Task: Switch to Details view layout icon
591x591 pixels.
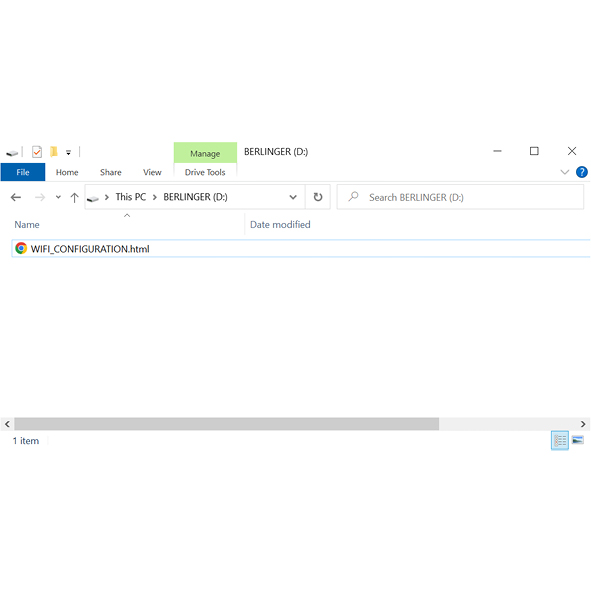Action: [x=560, y=440]
